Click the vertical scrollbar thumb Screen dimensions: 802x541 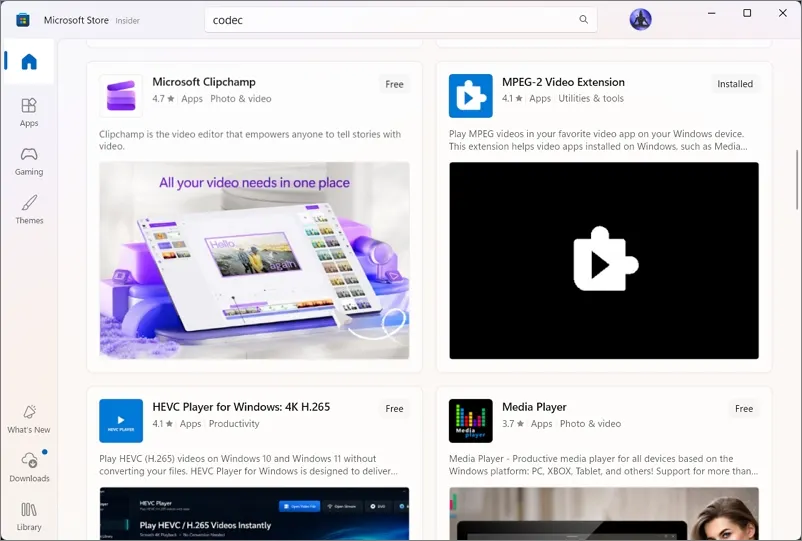(x=796, y=179)
